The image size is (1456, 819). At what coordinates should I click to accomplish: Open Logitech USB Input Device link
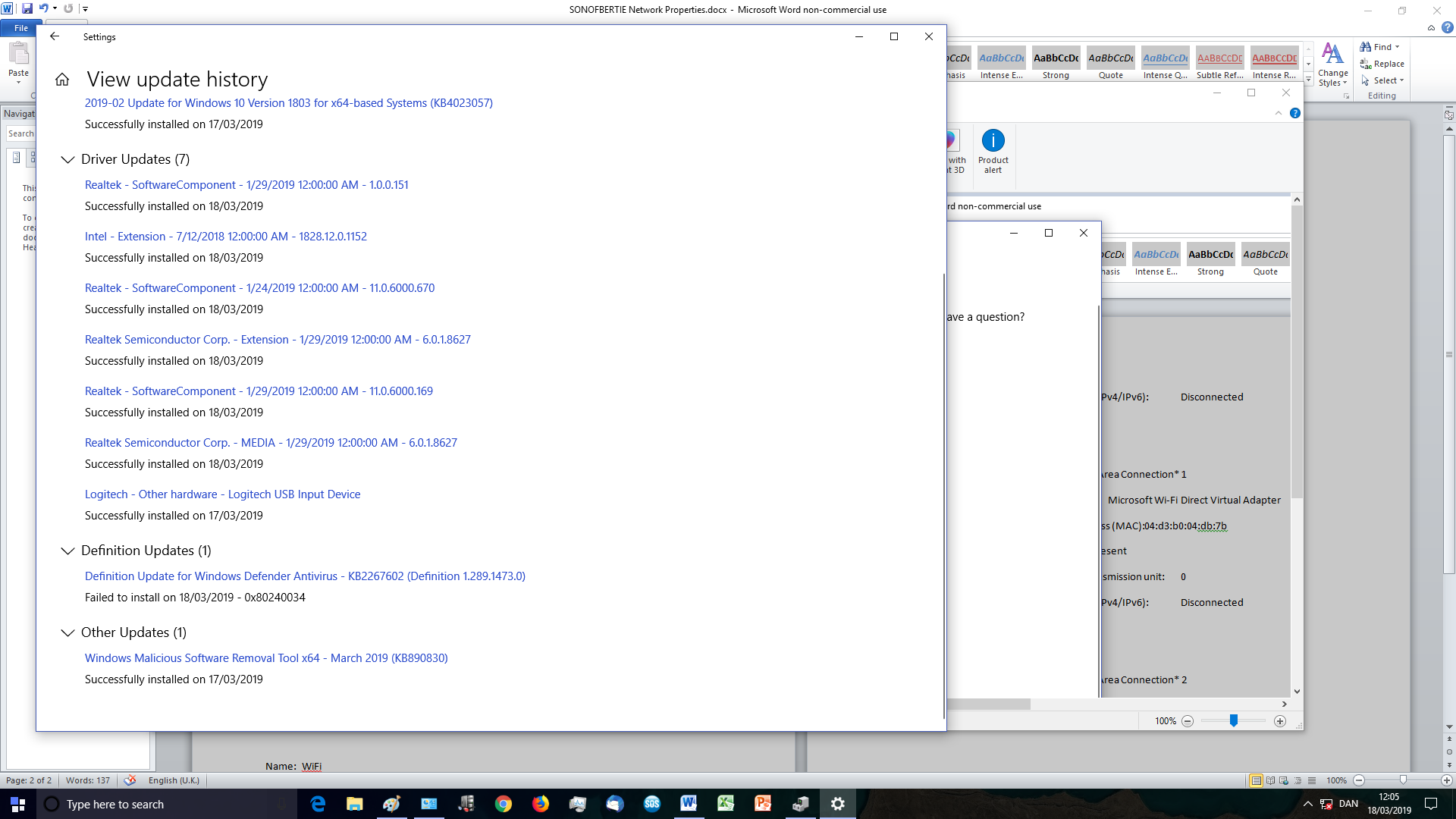tap(223, 494)
